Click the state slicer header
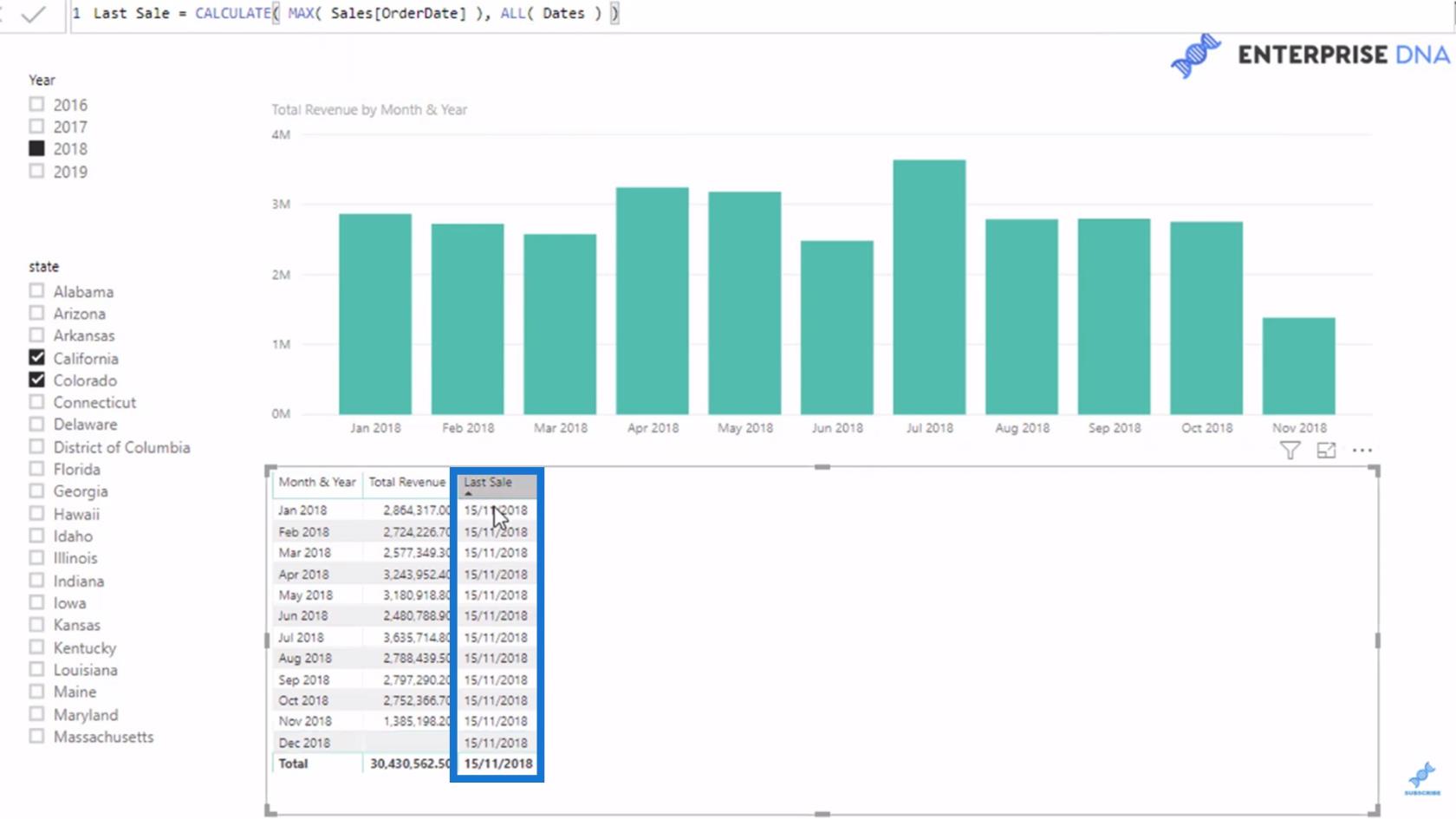This screenshot has height=819, width=1456. pyautogui.click(x=43, y=266)
